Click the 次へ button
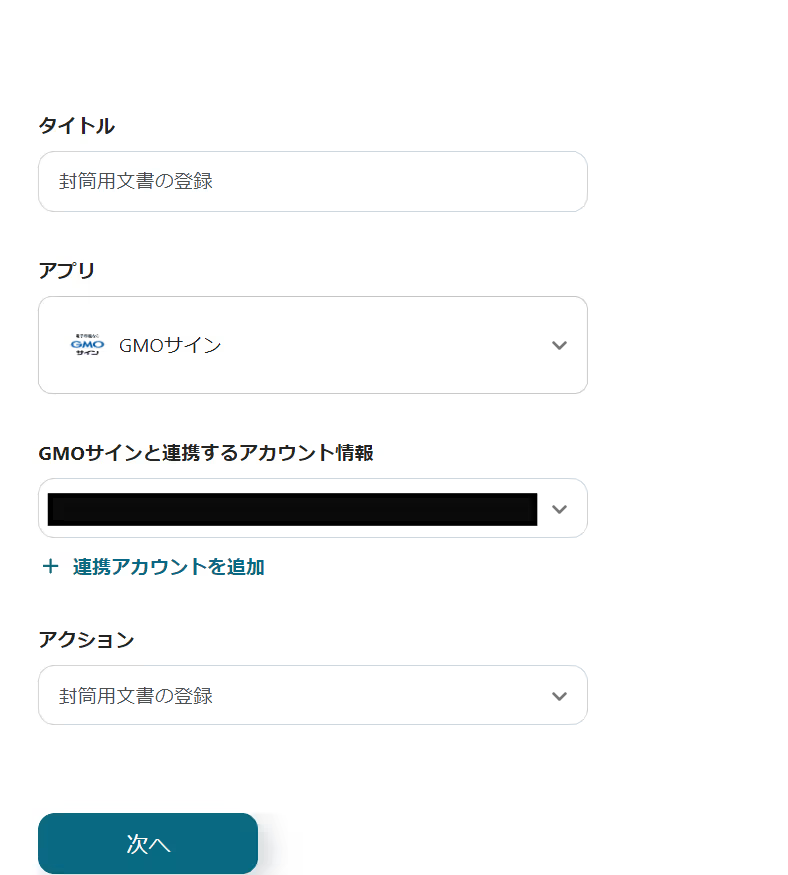The image size is (788, 875). click(x=148, y=843)
